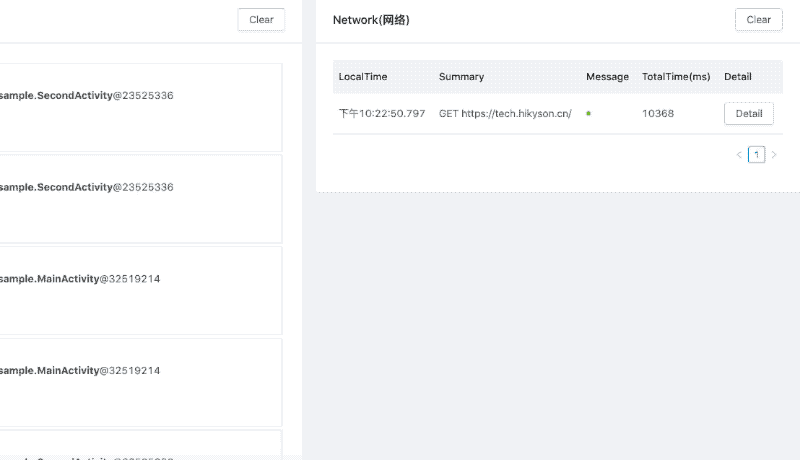Click the Detail column header
This screenshot has height=460, width=800.
738,76
